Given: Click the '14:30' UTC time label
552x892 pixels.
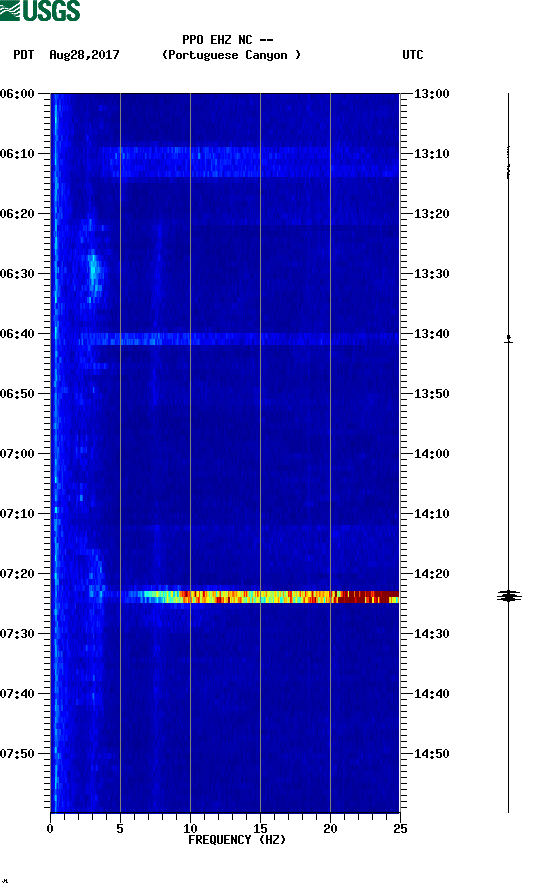Looking at the screenshot, I should (431, 634).
